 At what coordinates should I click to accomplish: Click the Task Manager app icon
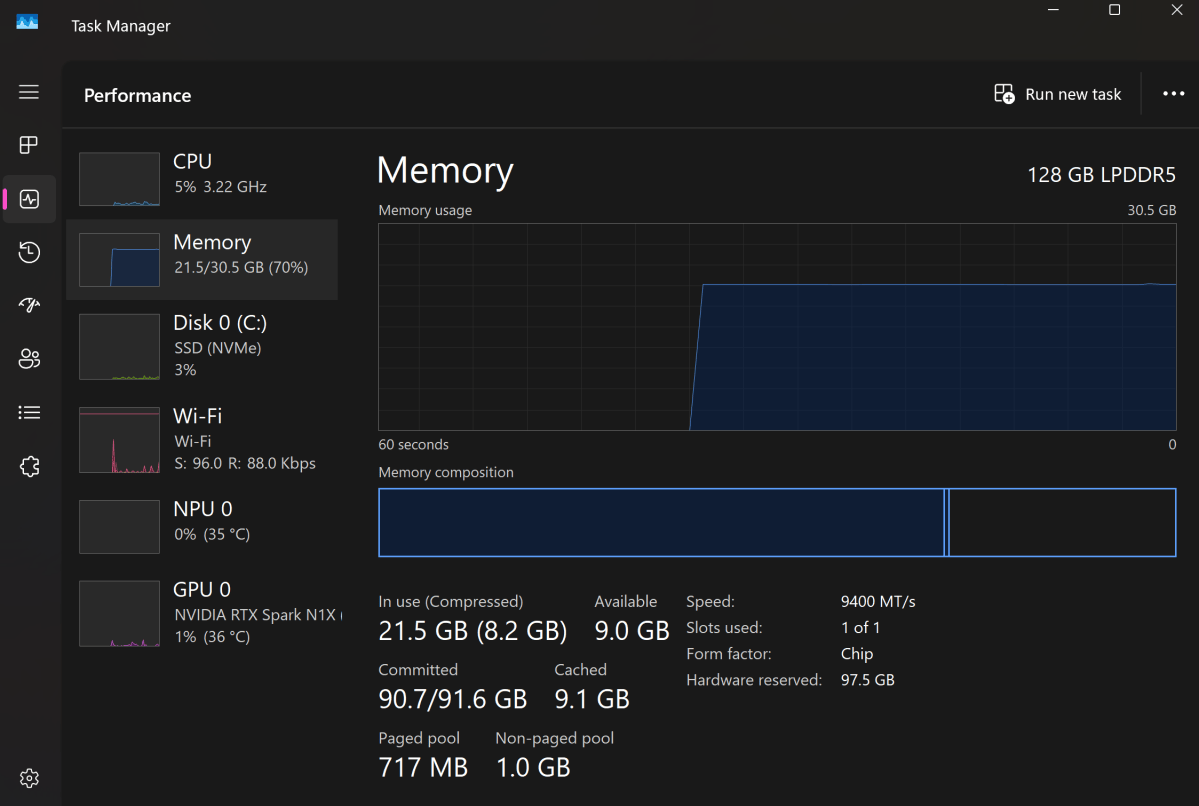(x=27, y=22)
